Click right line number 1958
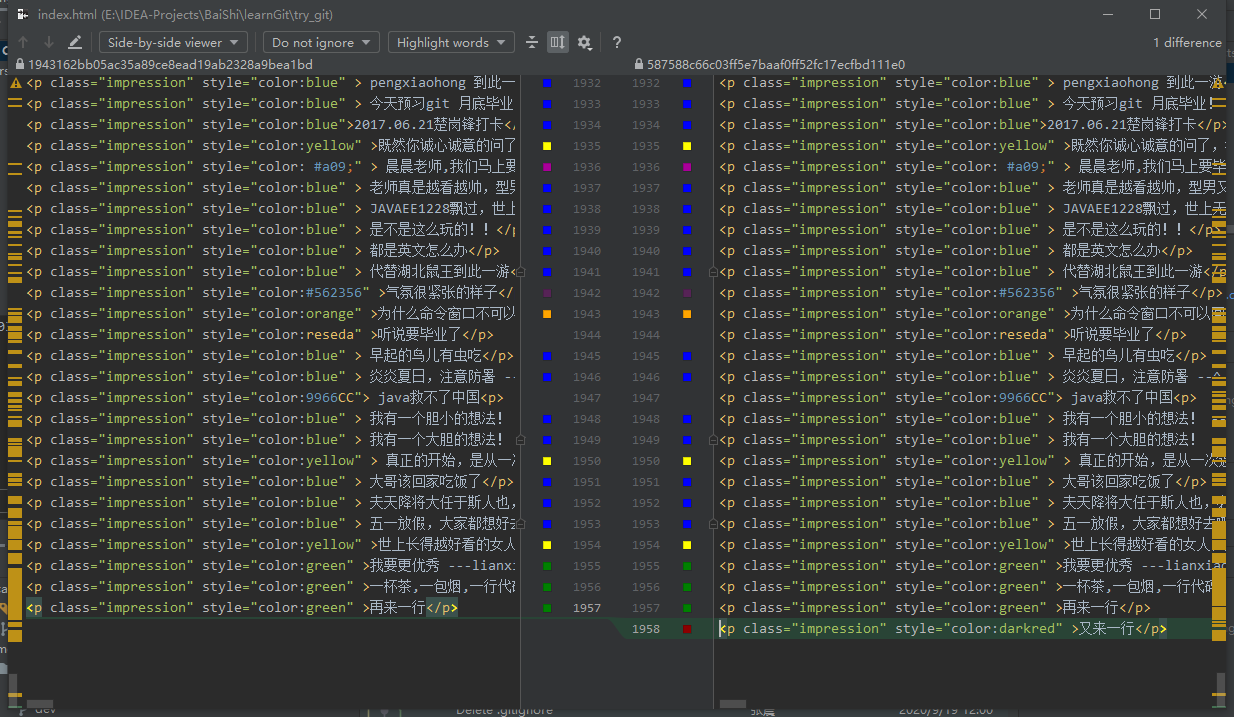The width and height of the screenshot is (1234, 717). pyautogui.click(x=646, y=629)
